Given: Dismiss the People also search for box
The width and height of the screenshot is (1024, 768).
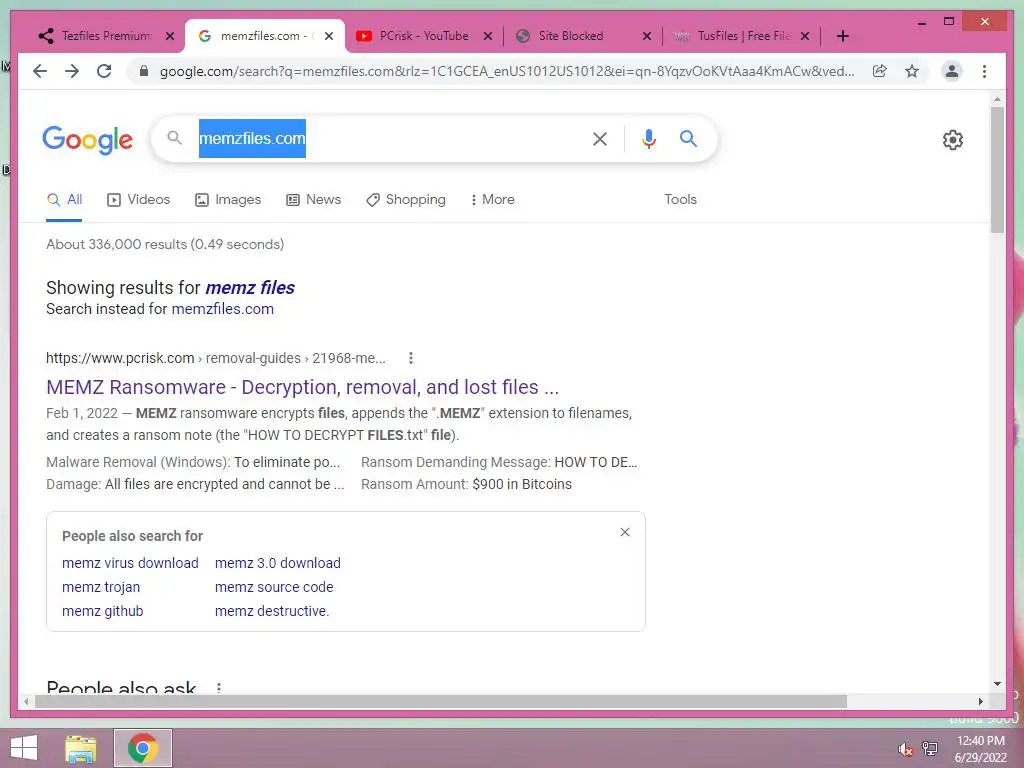Looking at the screenshot, I should pyautogui.click(x=624, y=532).
